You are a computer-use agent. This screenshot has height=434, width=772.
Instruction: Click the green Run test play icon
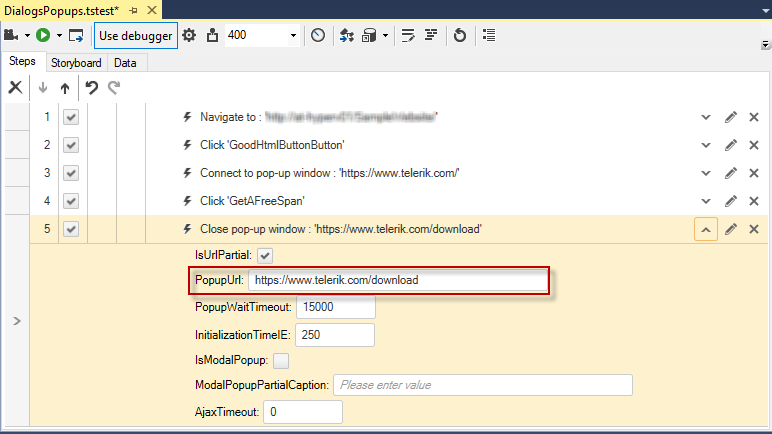tap(43, 35)
